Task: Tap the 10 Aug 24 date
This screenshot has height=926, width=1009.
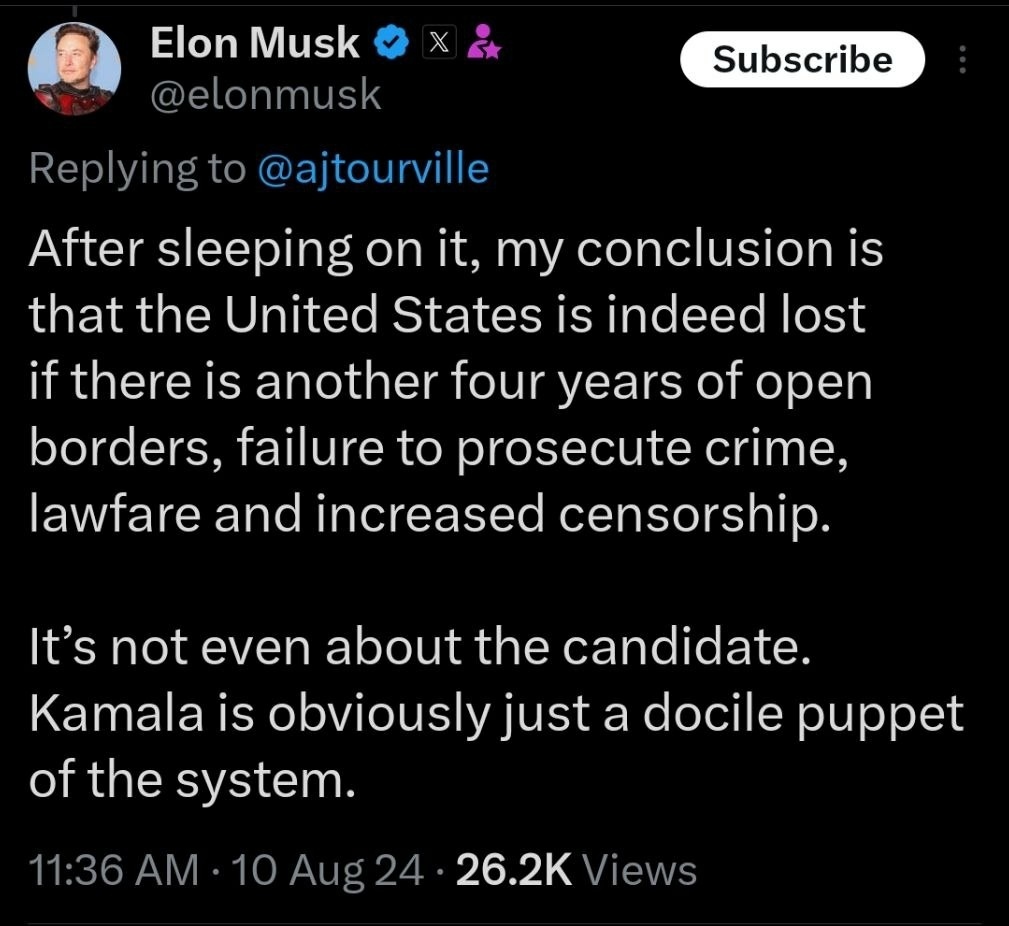Action: coord(328,870)
